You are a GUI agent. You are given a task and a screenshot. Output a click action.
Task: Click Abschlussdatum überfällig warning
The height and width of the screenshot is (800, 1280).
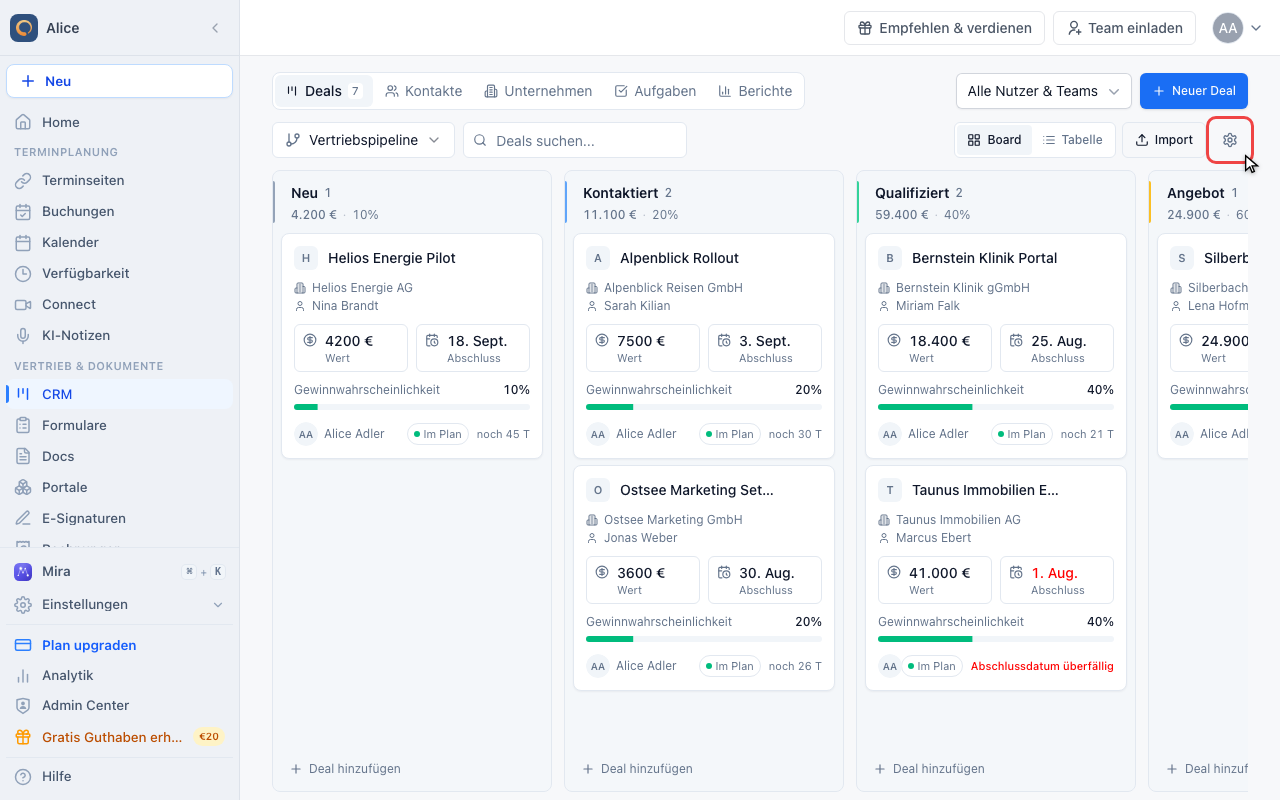click(x=1042, y=666)
